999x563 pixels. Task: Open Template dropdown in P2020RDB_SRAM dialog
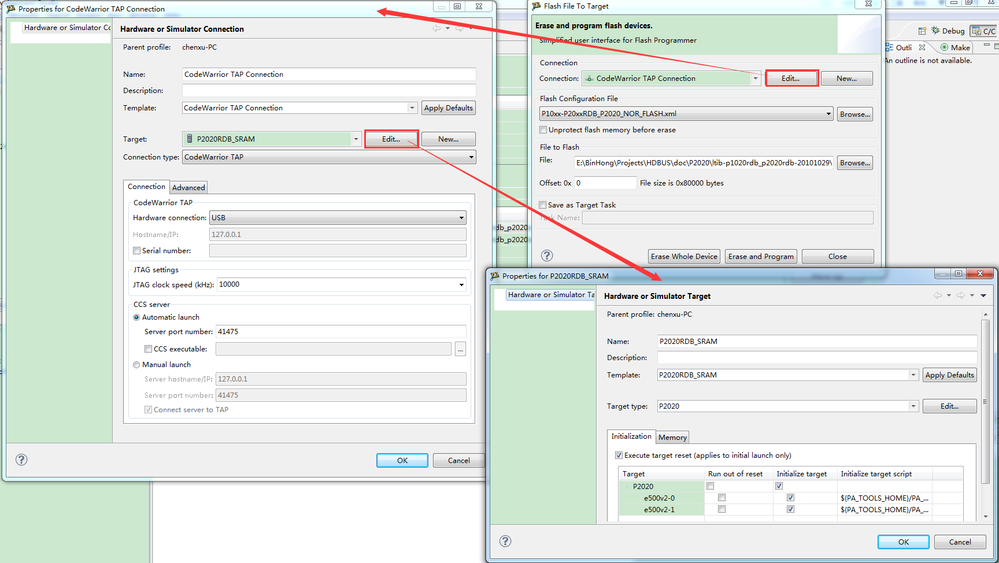coord(913,374)
